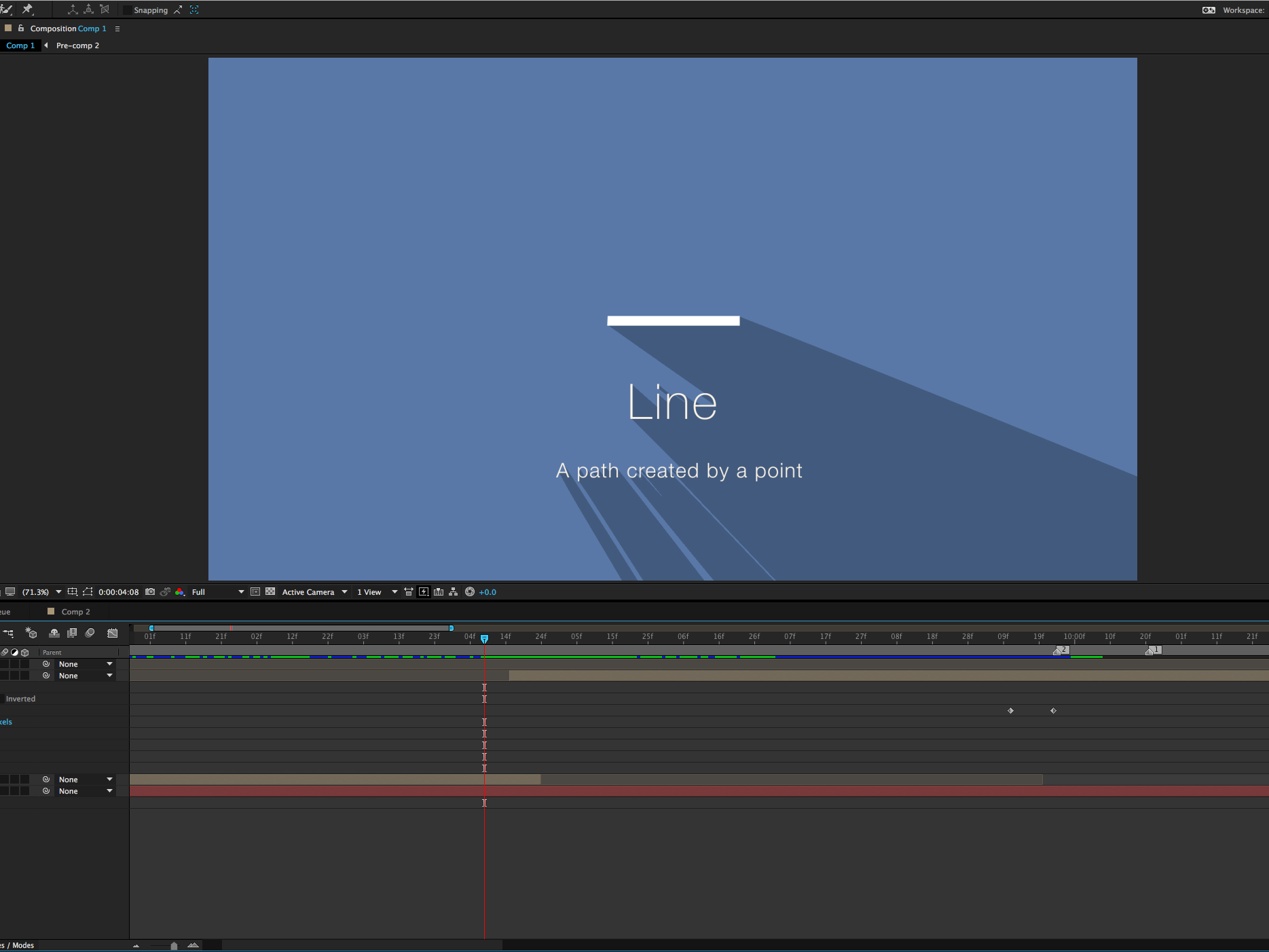Toggle the transparency grid checkerboard icon

click(x=270, y=592)
